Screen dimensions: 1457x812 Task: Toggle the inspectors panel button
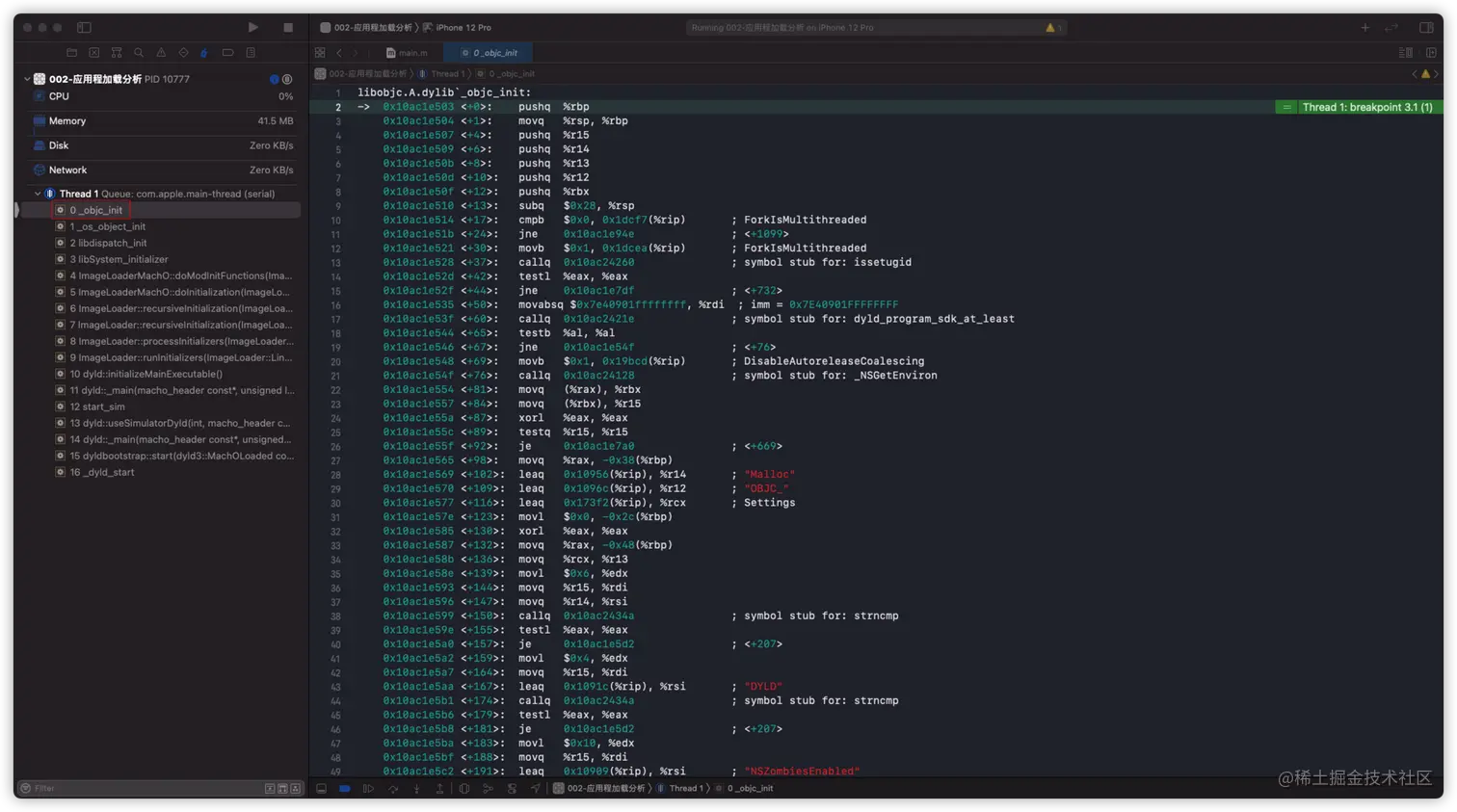click(1426, 28)
